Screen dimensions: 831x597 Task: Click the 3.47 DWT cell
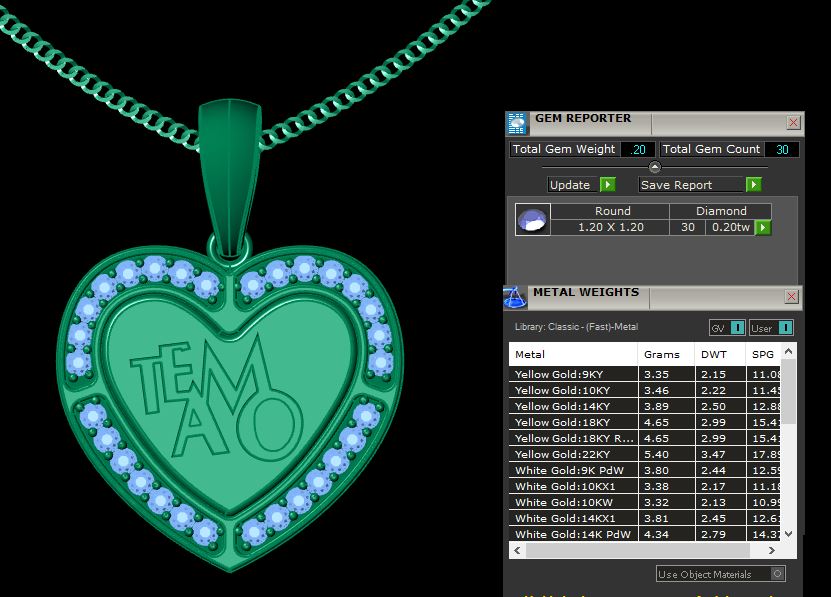pos(720,454)
